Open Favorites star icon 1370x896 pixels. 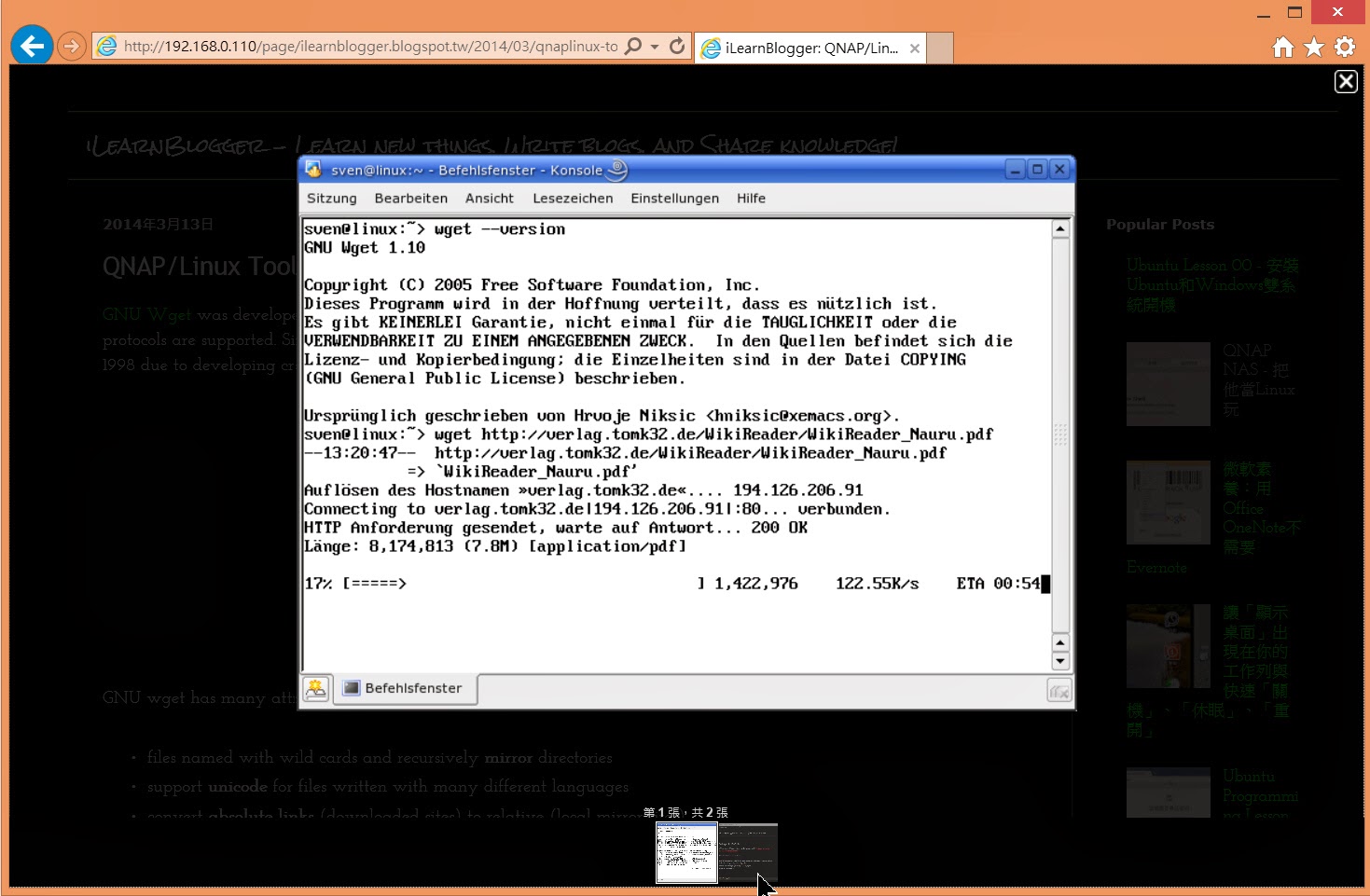[1314, 47]
